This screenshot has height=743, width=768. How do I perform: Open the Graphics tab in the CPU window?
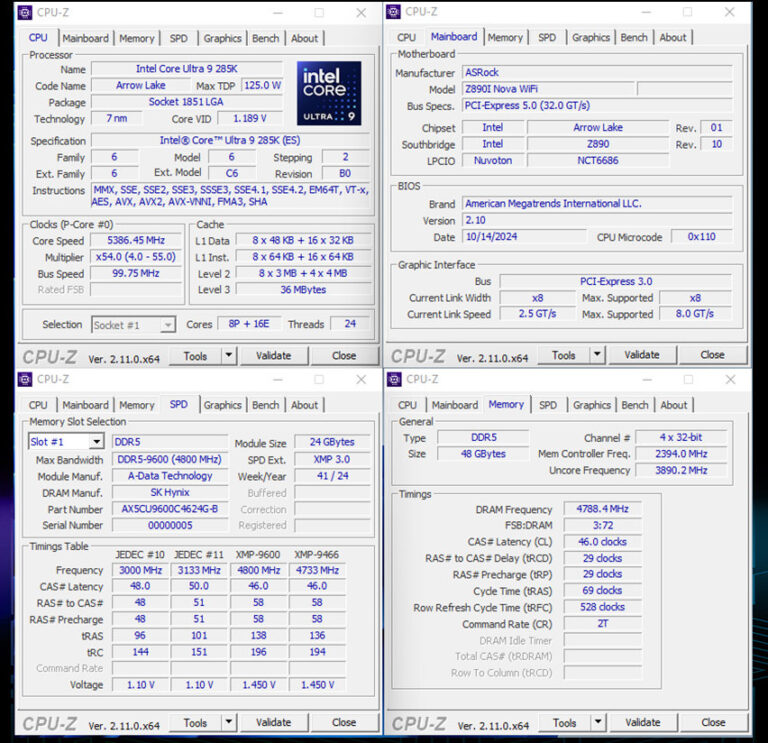click(x=222, y=38)
